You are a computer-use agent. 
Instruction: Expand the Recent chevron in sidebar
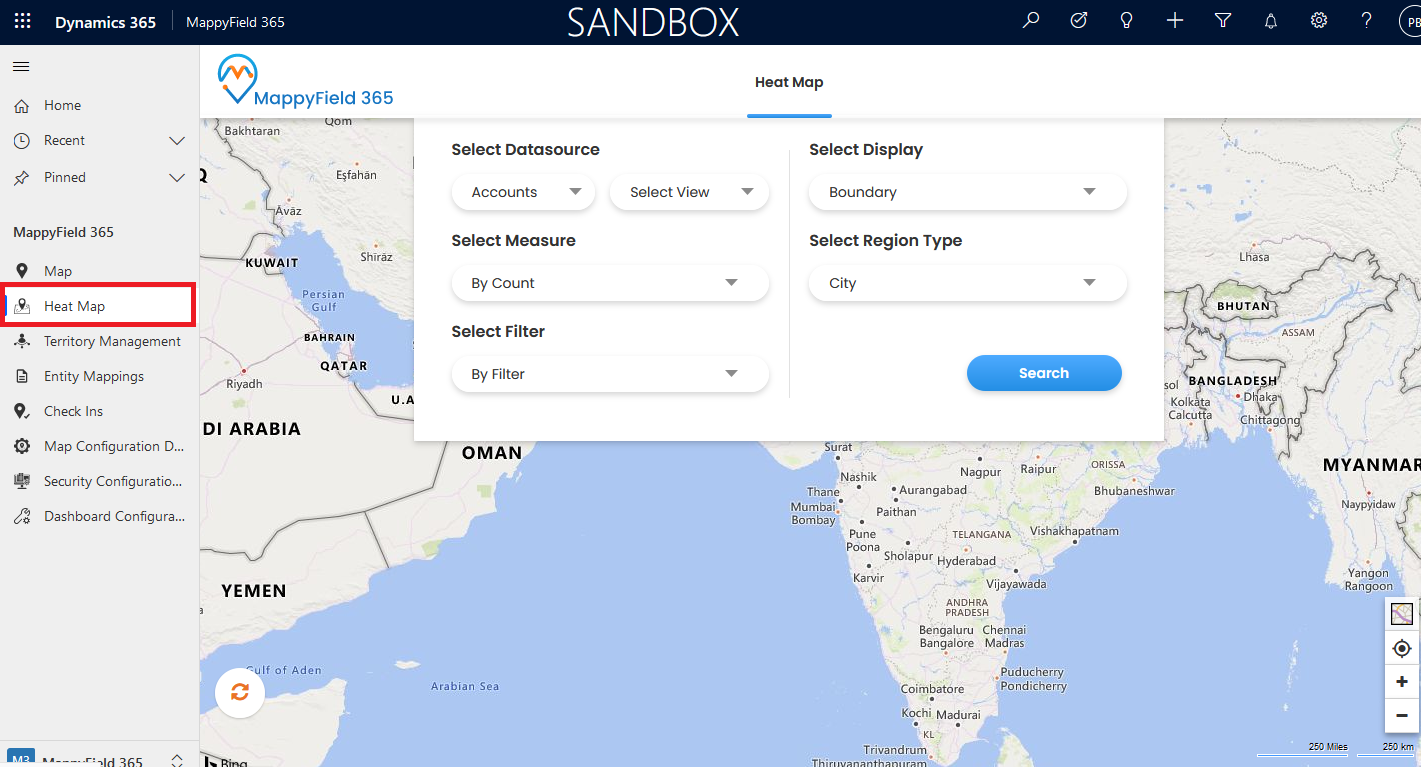(x=177, y=141)
